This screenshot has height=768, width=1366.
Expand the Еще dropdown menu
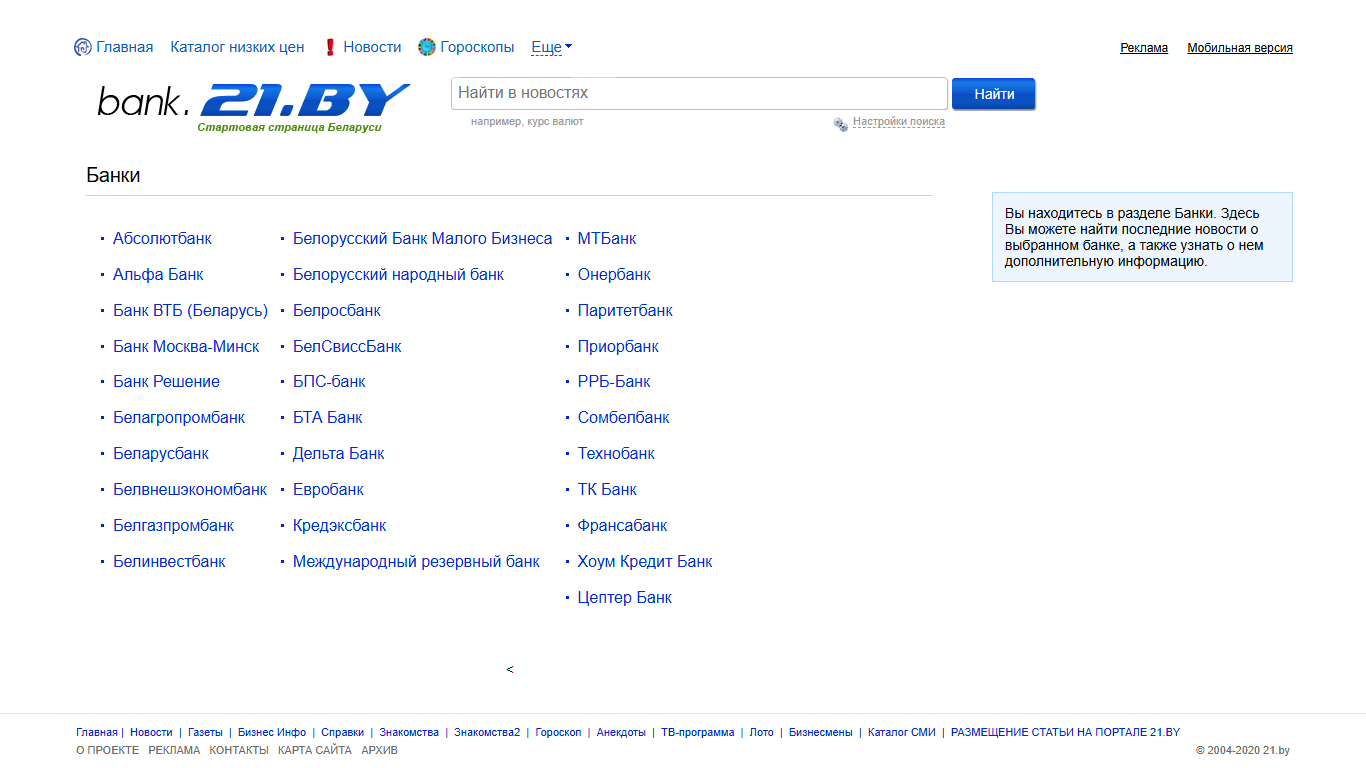552,47
